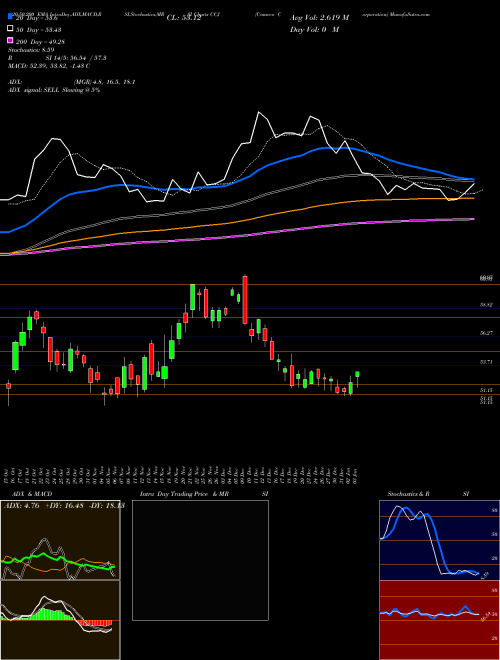
Task: Click the 53.71 price axis label
Action: 486,362
